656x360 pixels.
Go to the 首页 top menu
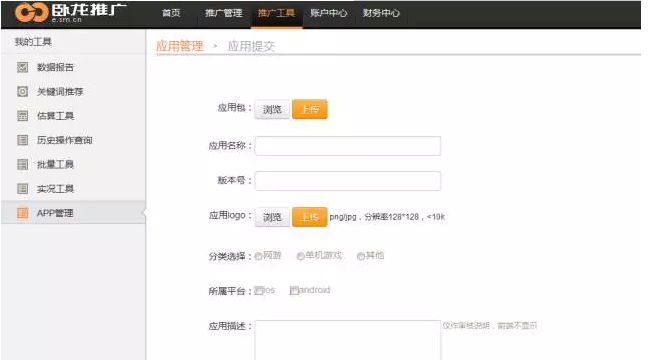[x=171, y=13]
